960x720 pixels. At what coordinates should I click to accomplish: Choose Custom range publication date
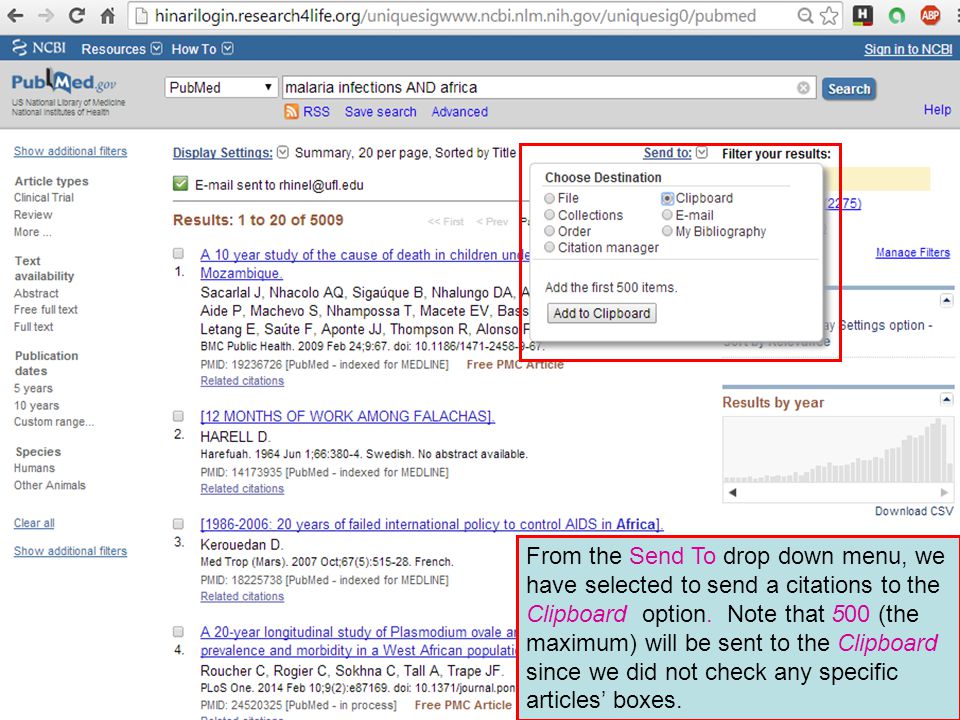54,422
